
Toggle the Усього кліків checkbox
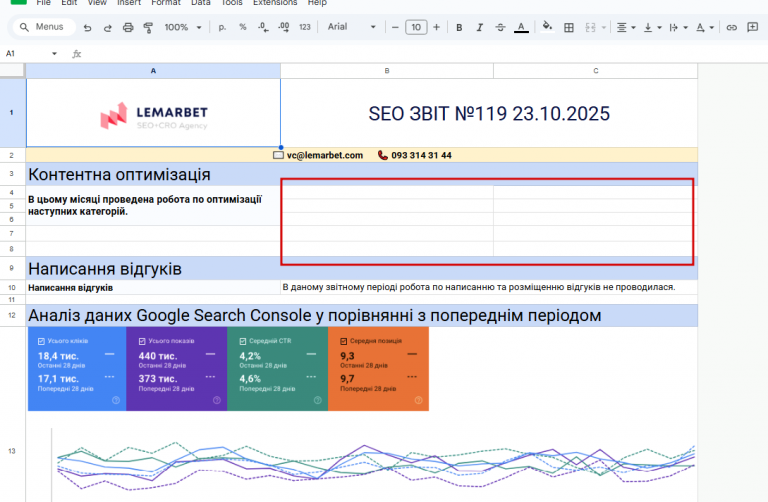pyautogui.click(x=41, y=341)
